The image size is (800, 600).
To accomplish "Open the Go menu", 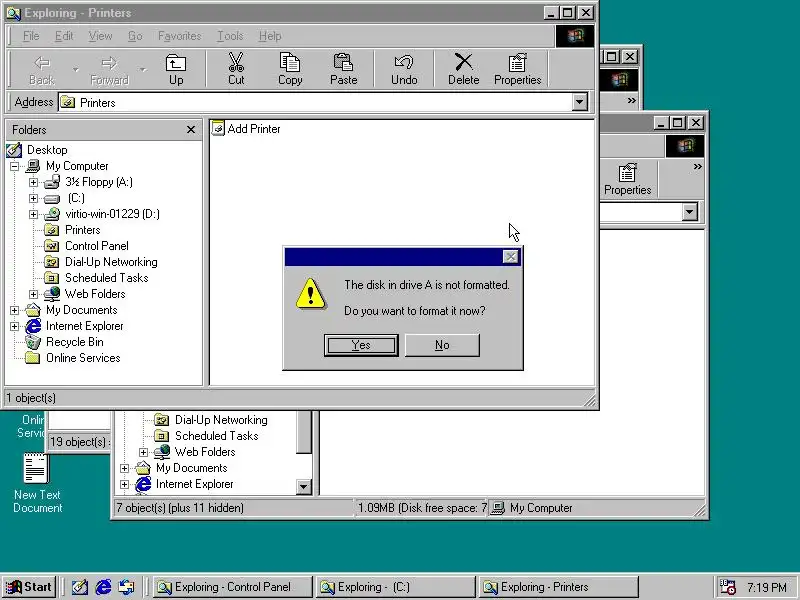I will (135, 36).
